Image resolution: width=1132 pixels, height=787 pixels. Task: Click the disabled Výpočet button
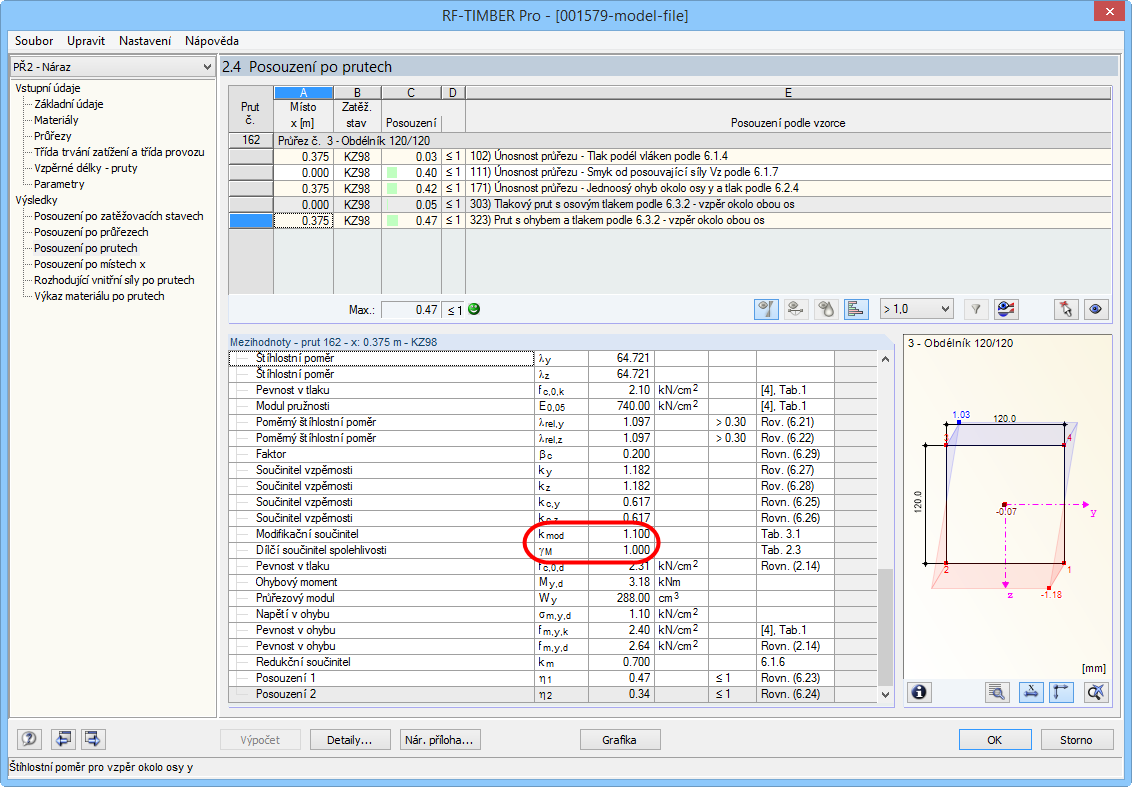coord(260,740)
